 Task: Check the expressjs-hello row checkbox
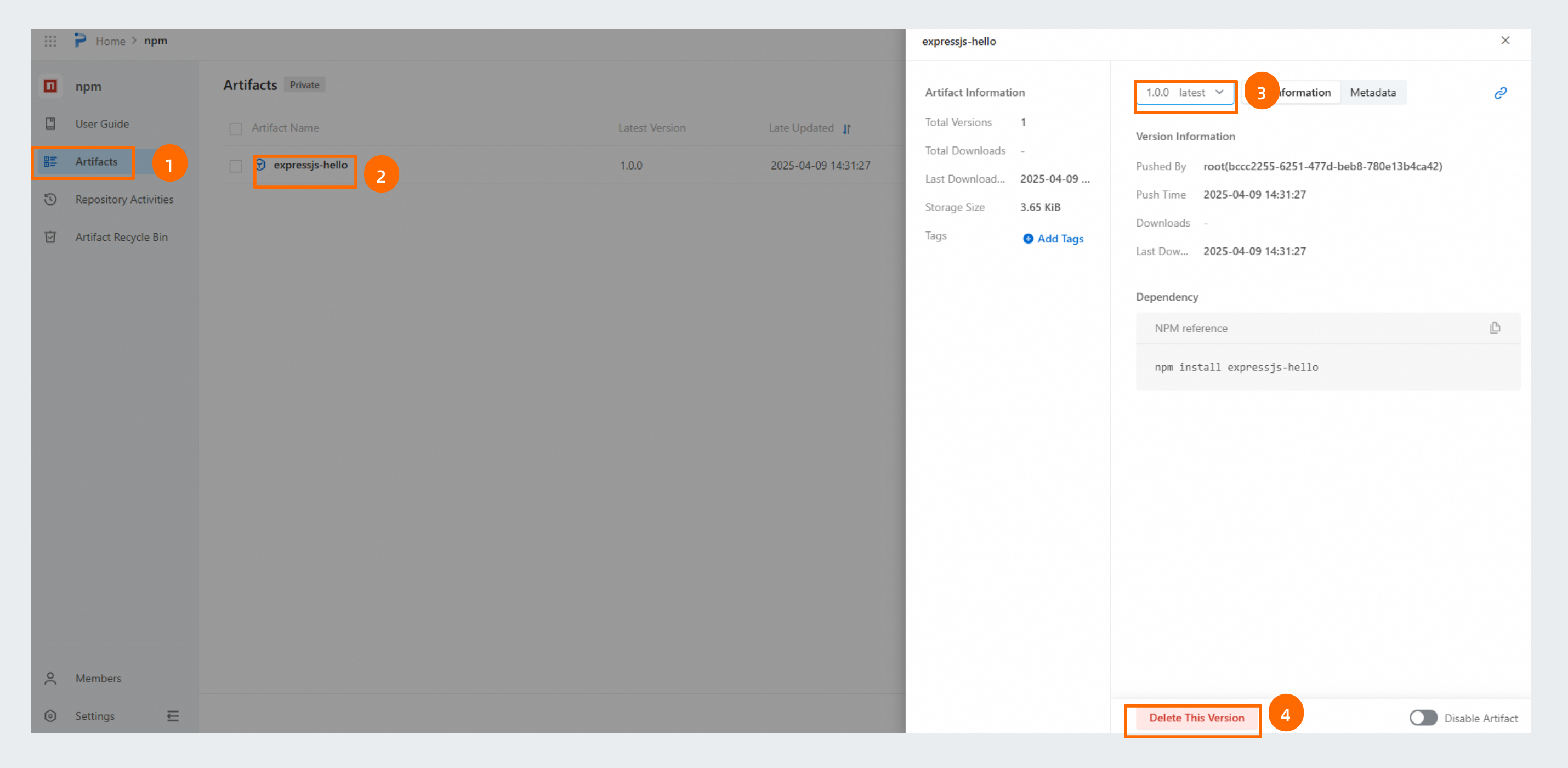(x=236, y=166)
